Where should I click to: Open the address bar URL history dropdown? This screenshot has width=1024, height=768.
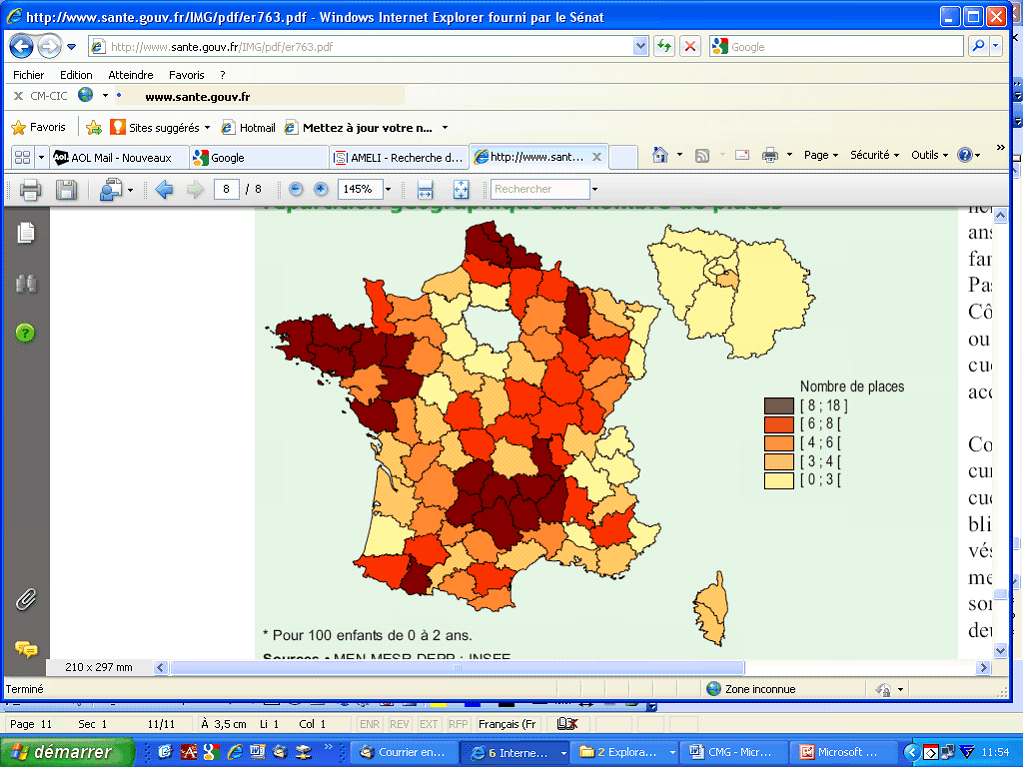click(641, 46)
